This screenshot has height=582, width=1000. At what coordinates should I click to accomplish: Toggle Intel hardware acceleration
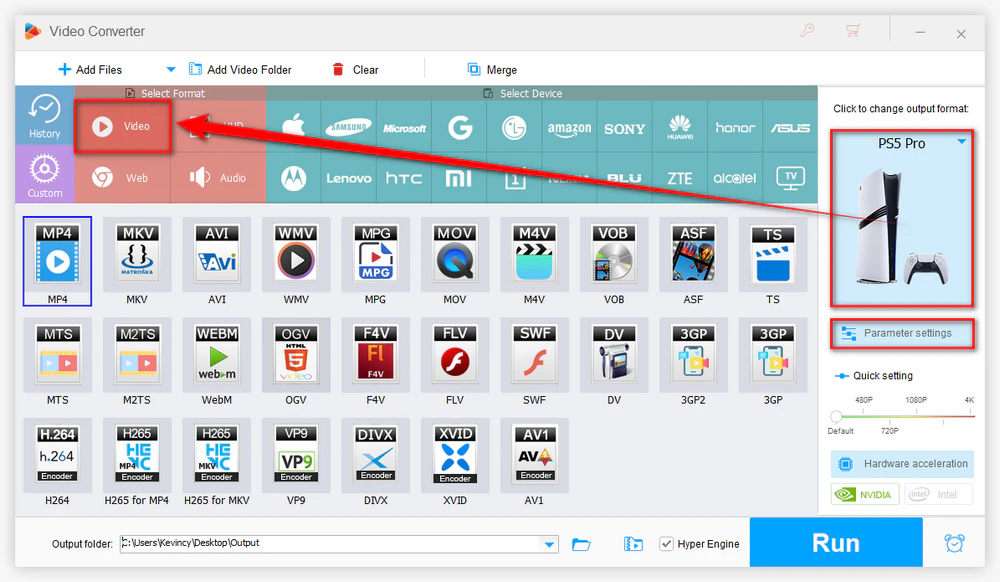pyautogui.click(x=938, y=495)
